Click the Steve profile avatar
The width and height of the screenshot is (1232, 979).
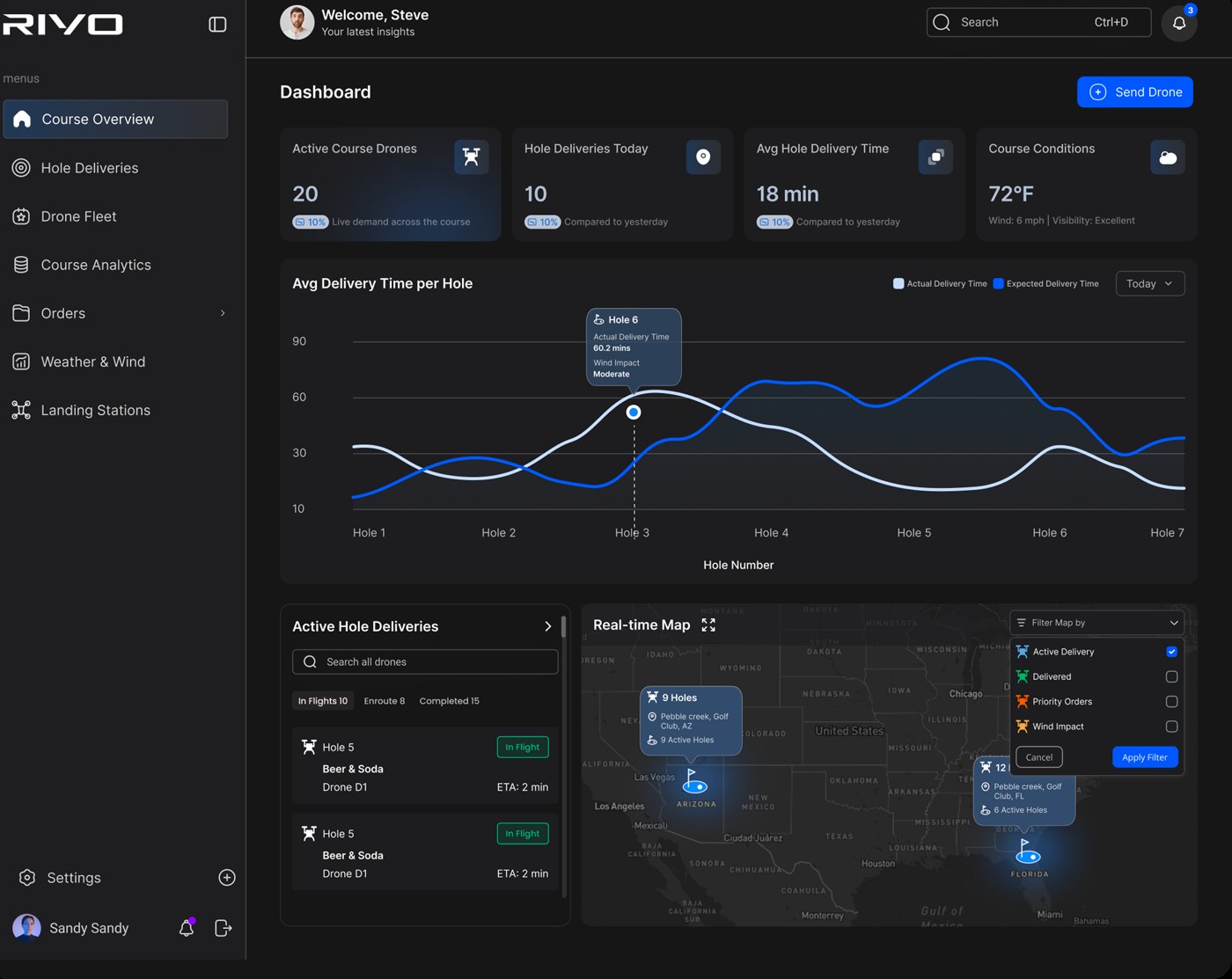pyautogui.click(x=297, y=23)
